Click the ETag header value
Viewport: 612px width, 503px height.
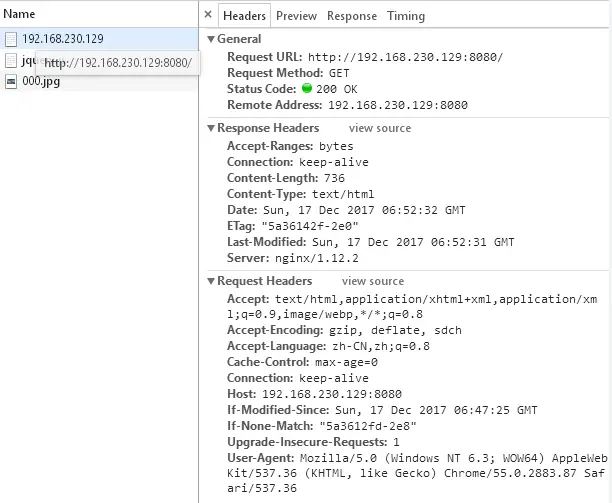click(x=310, y=226)
